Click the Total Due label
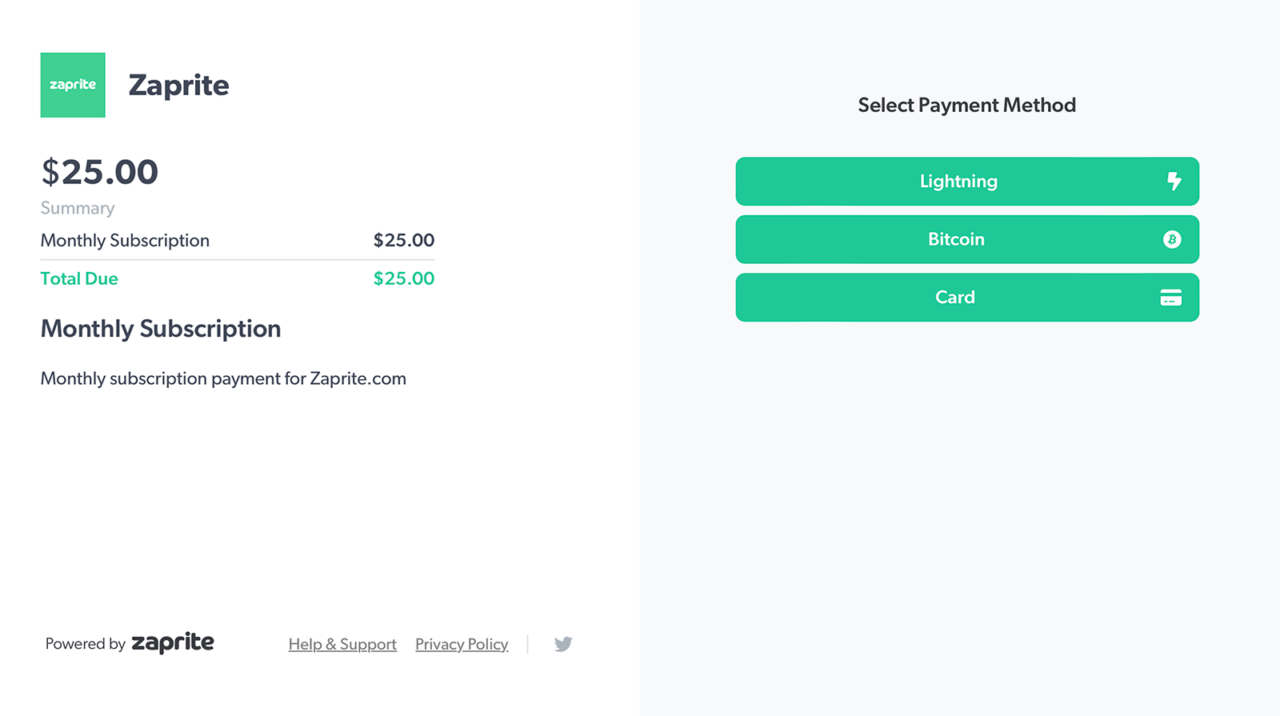 tap(79, 278)
